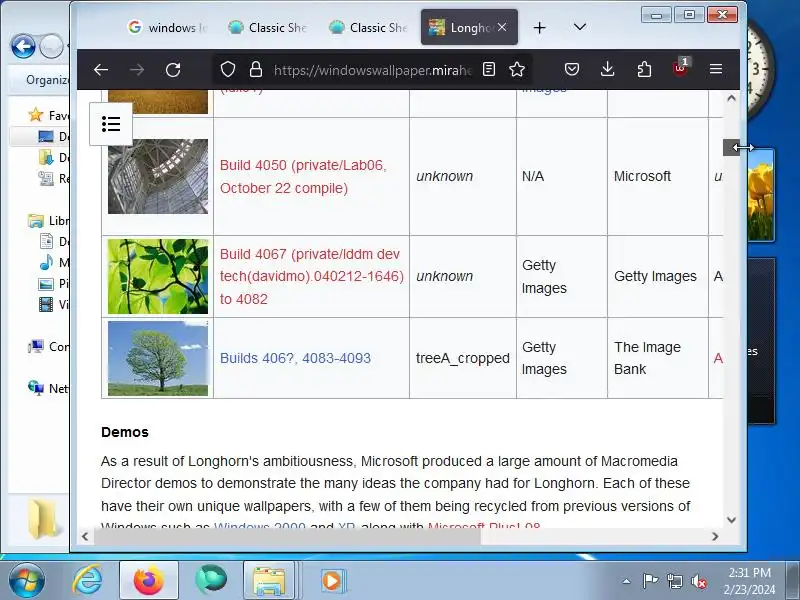Select Network in Explorer navigation pane
800x600 pixels.
coord(48,388)
